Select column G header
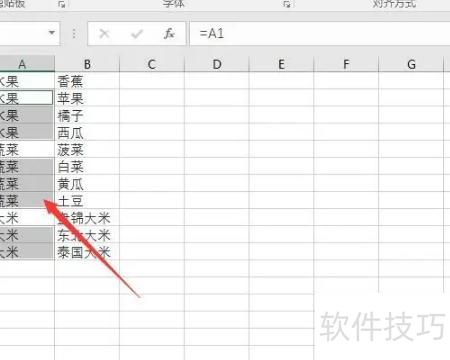The image size is (450, 360). [411, 64]
